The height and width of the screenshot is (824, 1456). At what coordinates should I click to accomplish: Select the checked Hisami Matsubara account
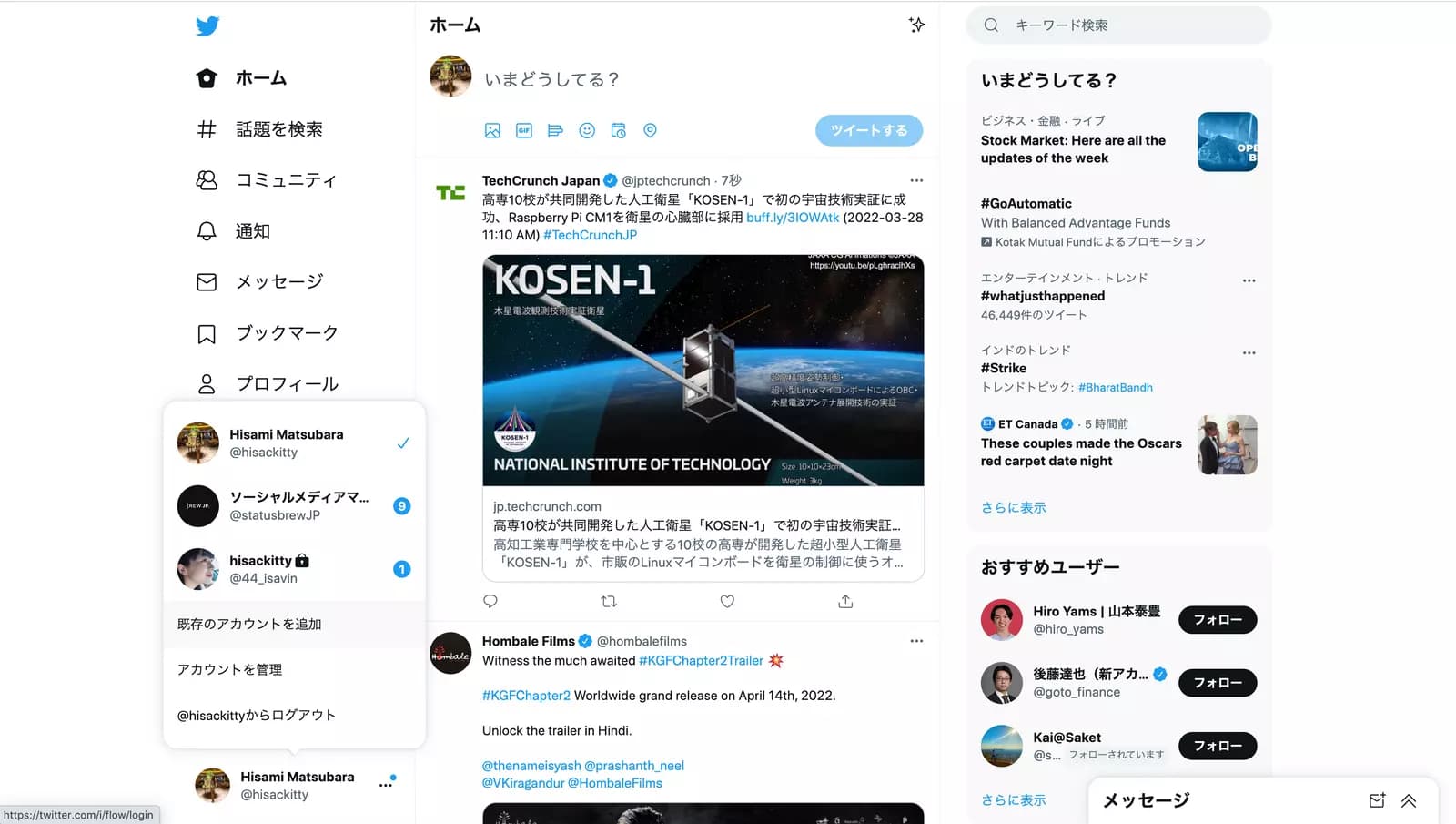[x=294, y=443]
